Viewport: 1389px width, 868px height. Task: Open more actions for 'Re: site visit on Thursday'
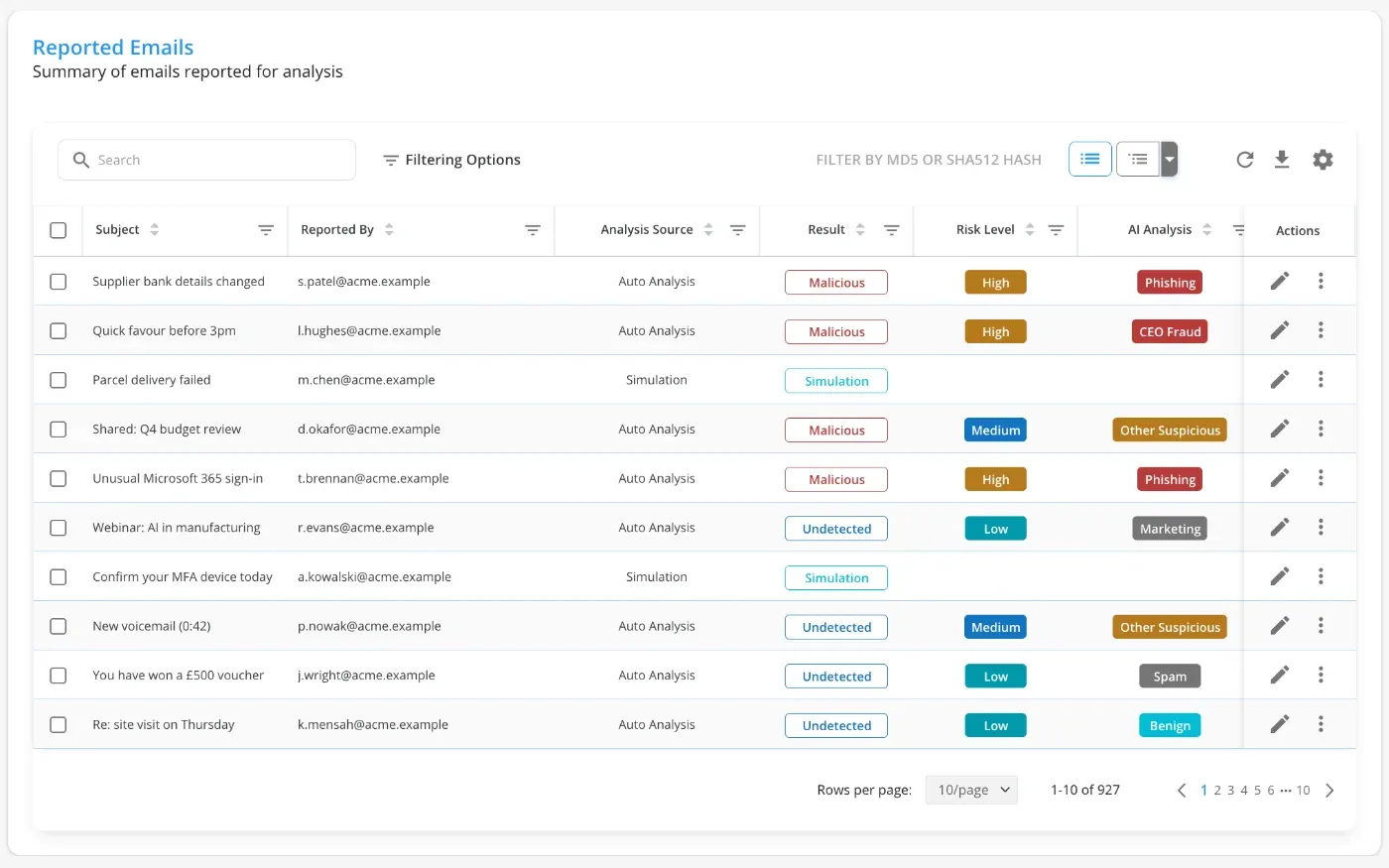[x=1321, y=724]
